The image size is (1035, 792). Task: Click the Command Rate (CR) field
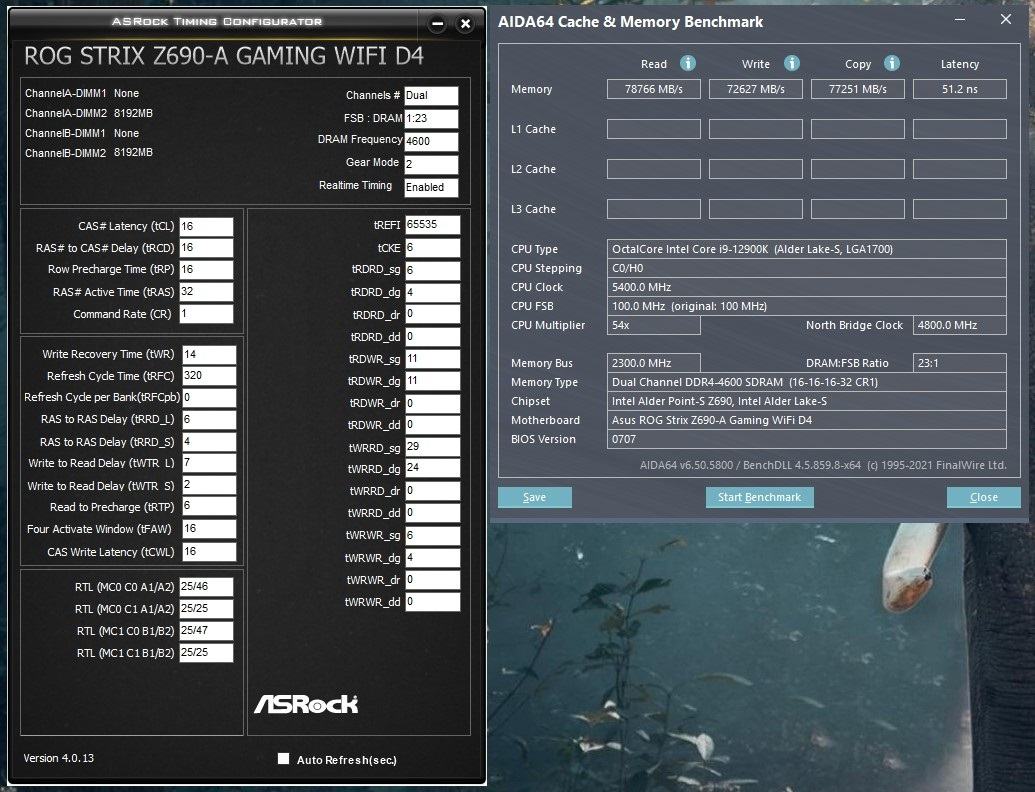tap(207, 314)
